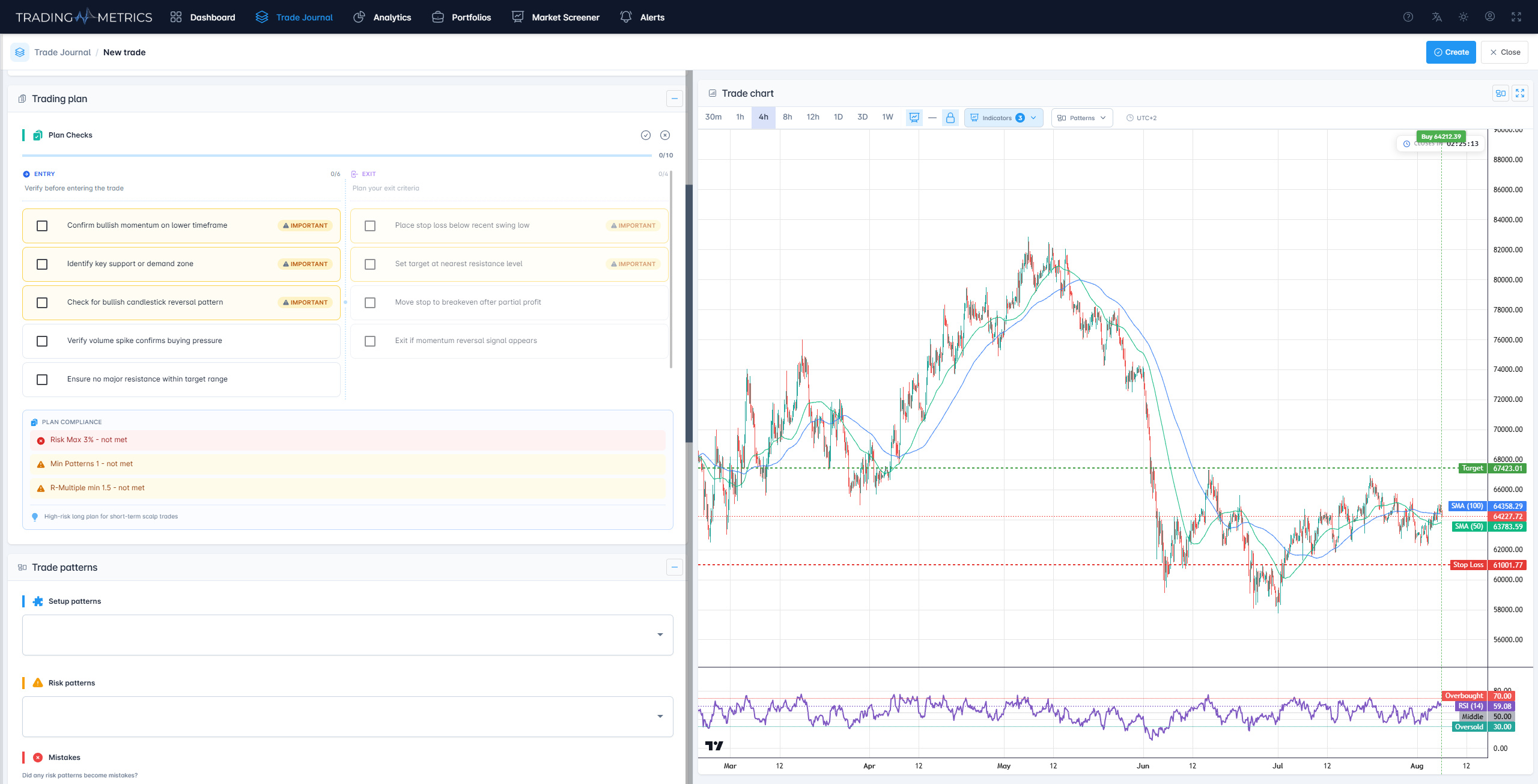This screenshot has width=1538, height=784.
Task: Toggle chart layout panel icon
Action: pyautogui.click(x=1500, y=93)
